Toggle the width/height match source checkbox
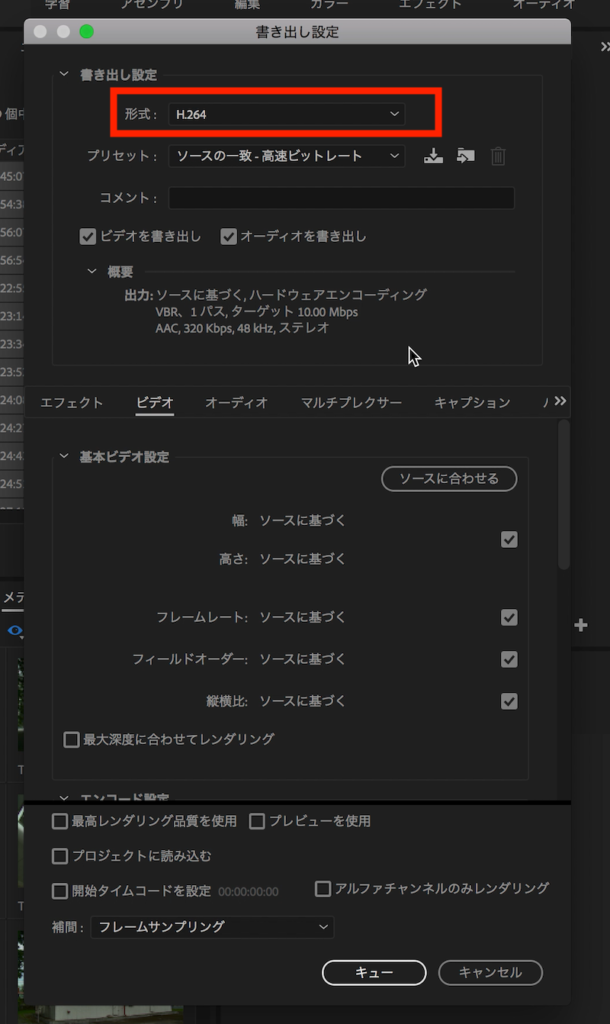Screen dimensions: 610x1024 tap(509, 539)
